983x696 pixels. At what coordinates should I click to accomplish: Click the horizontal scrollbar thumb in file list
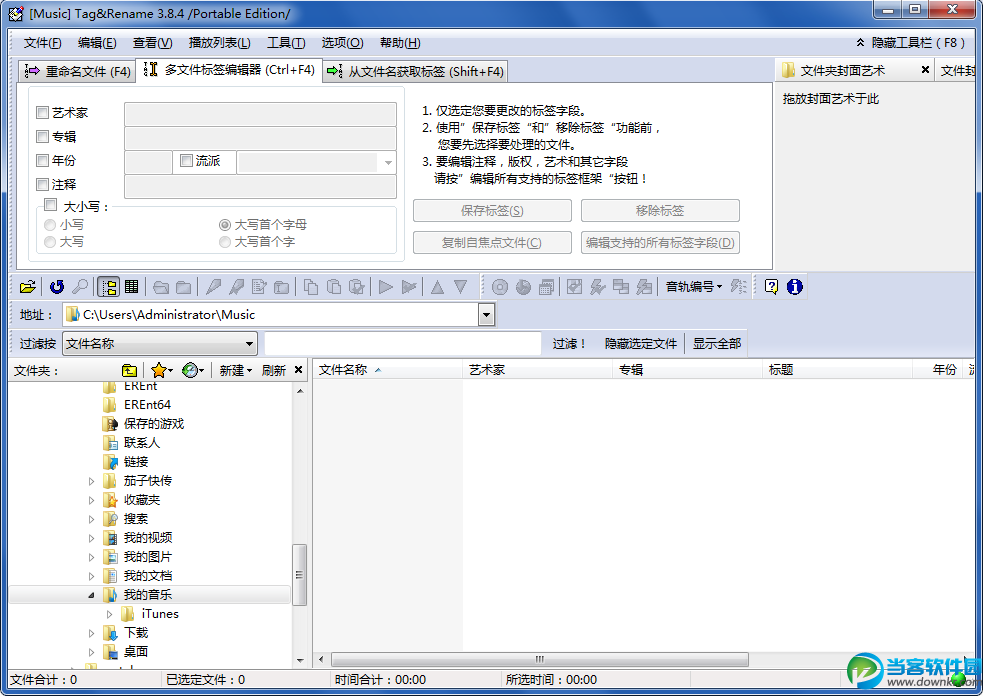(540, 659)
